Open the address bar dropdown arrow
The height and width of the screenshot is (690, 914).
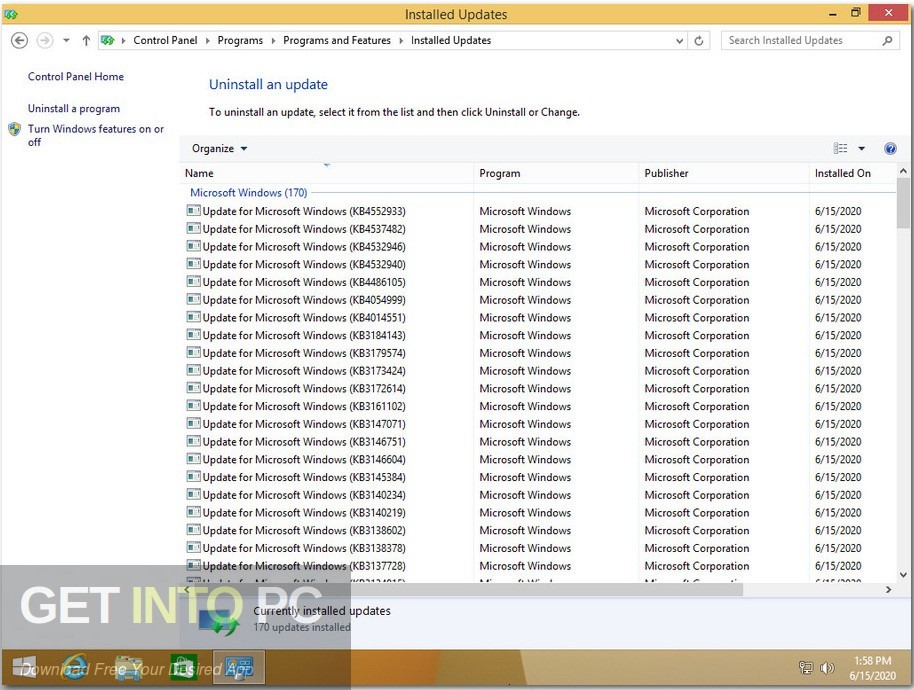click(679, 40)
